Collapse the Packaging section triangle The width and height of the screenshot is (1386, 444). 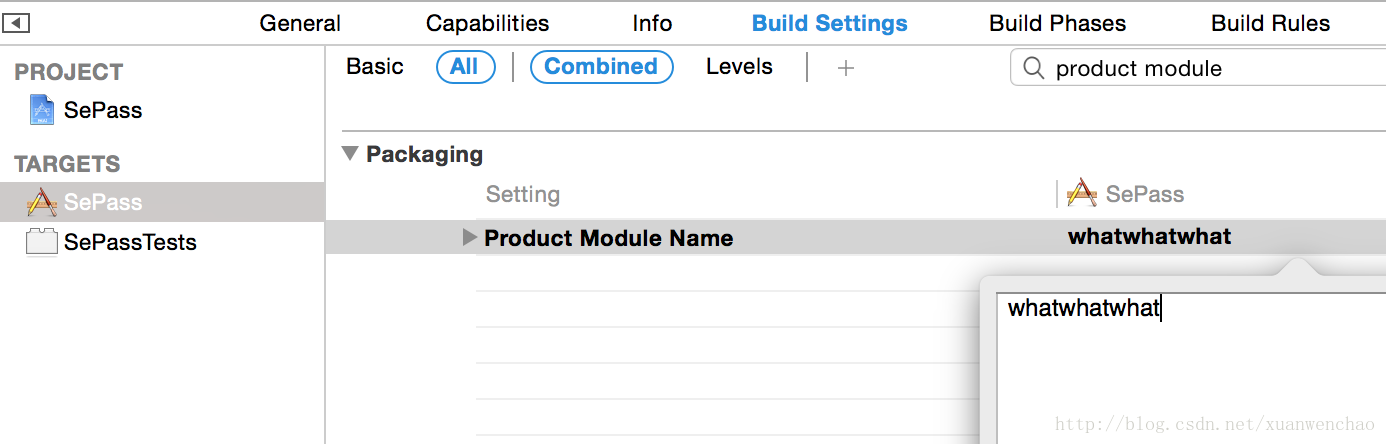pos(349,154)
